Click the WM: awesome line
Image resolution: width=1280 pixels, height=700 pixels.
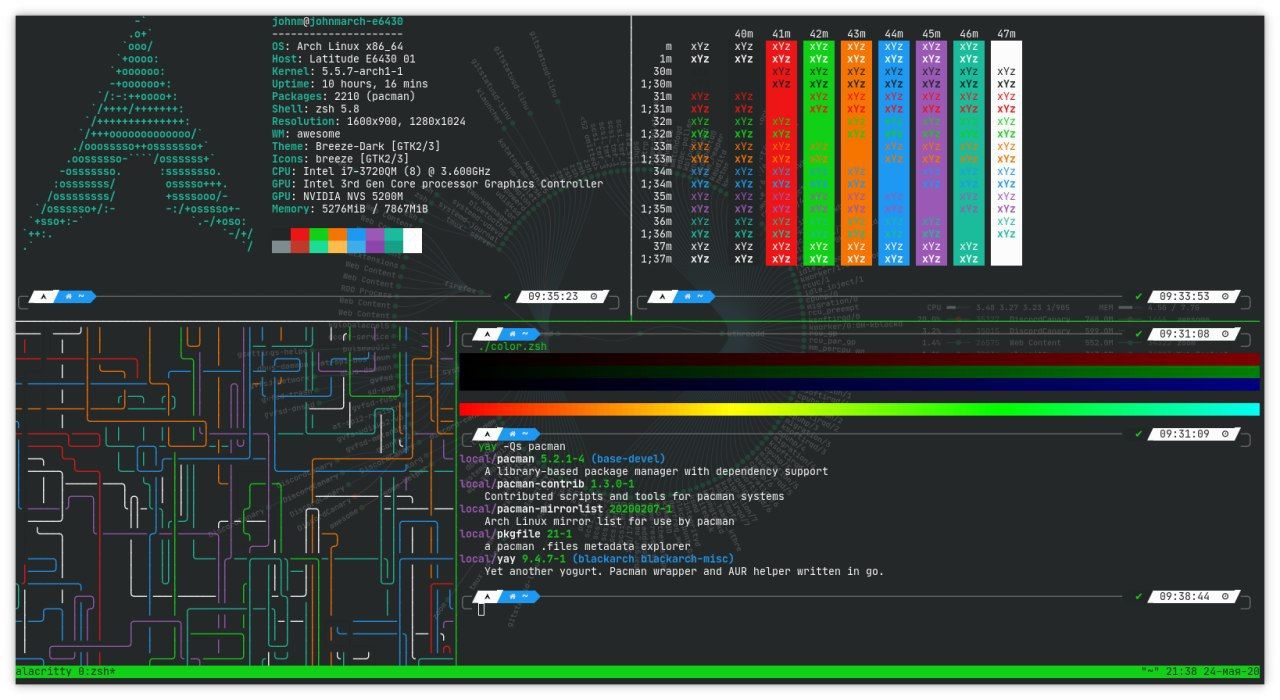(x=306, y=134)
